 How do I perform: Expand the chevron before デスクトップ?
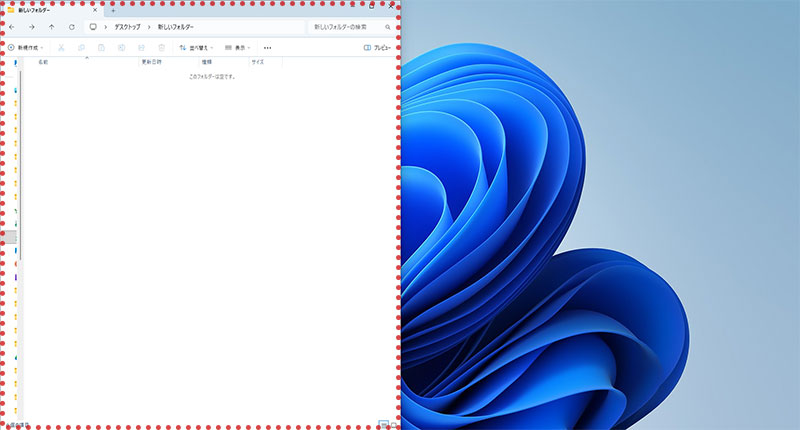click(x=106, y=27)
